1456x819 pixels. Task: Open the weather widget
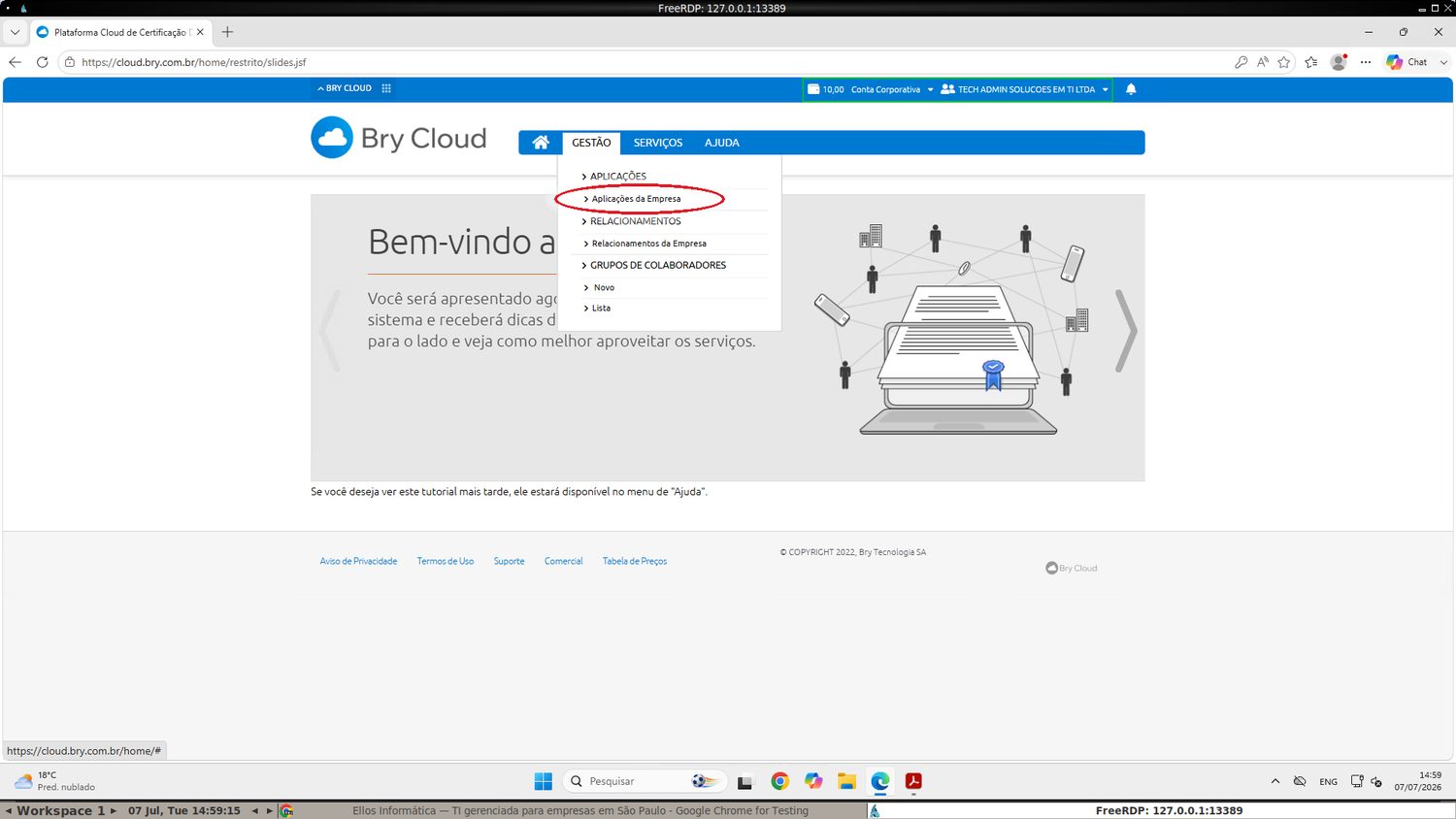[x=54, y=781]
